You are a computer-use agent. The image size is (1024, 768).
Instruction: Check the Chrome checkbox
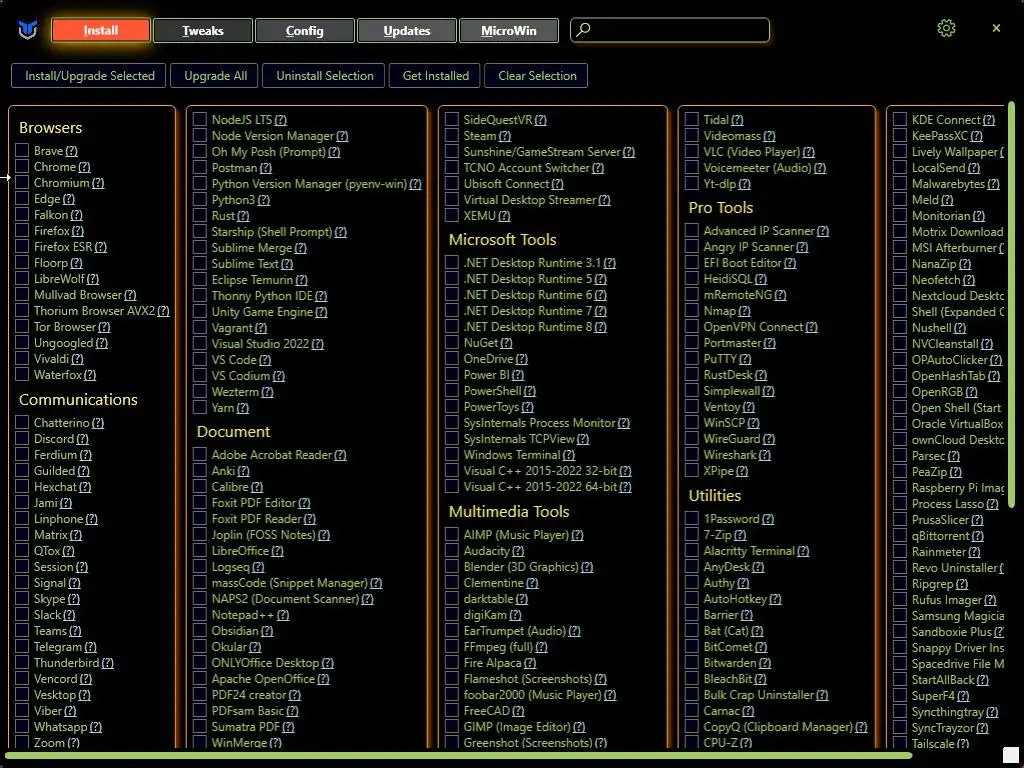tap(22, 167)
